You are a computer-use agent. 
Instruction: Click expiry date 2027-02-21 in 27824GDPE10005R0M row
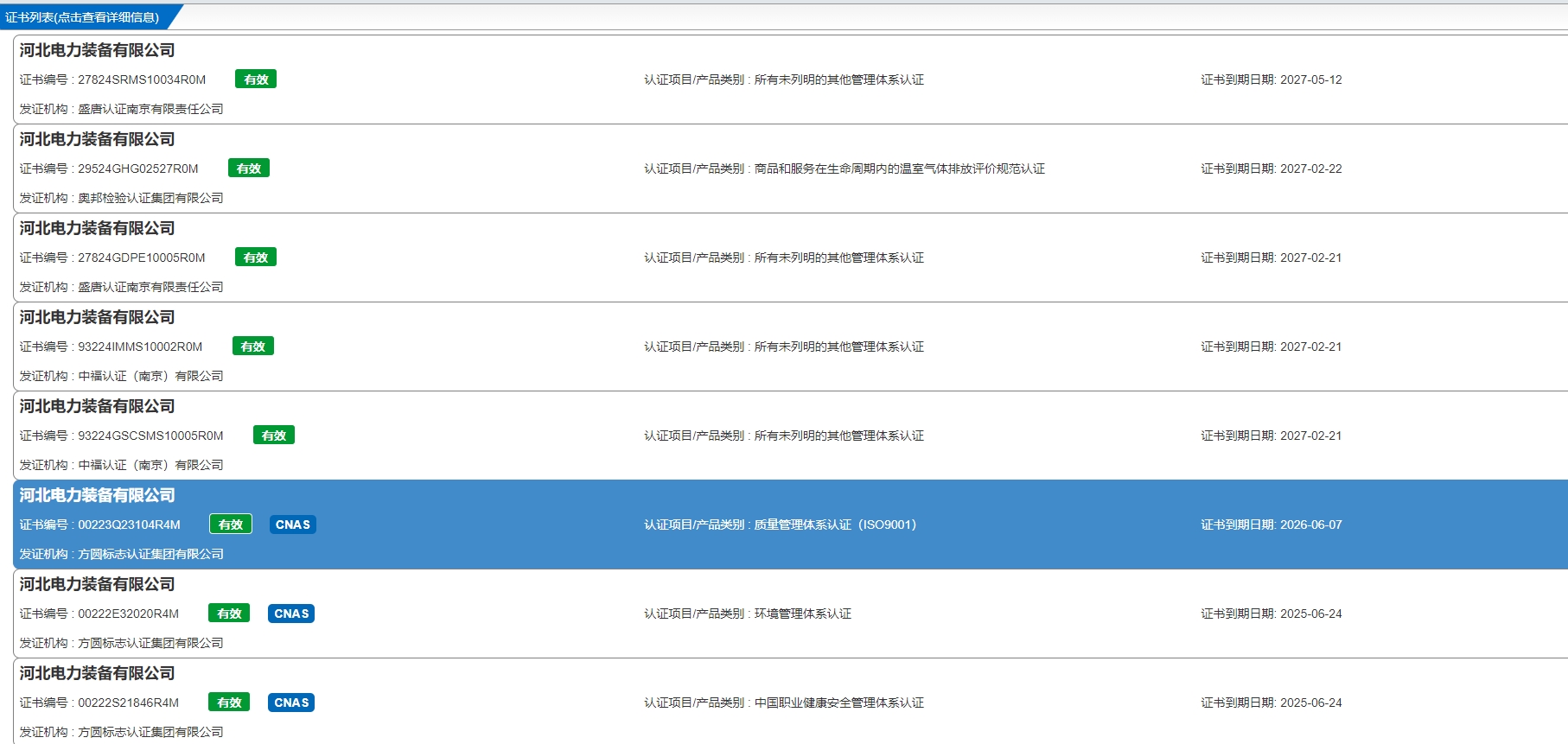coord(1311,258)
